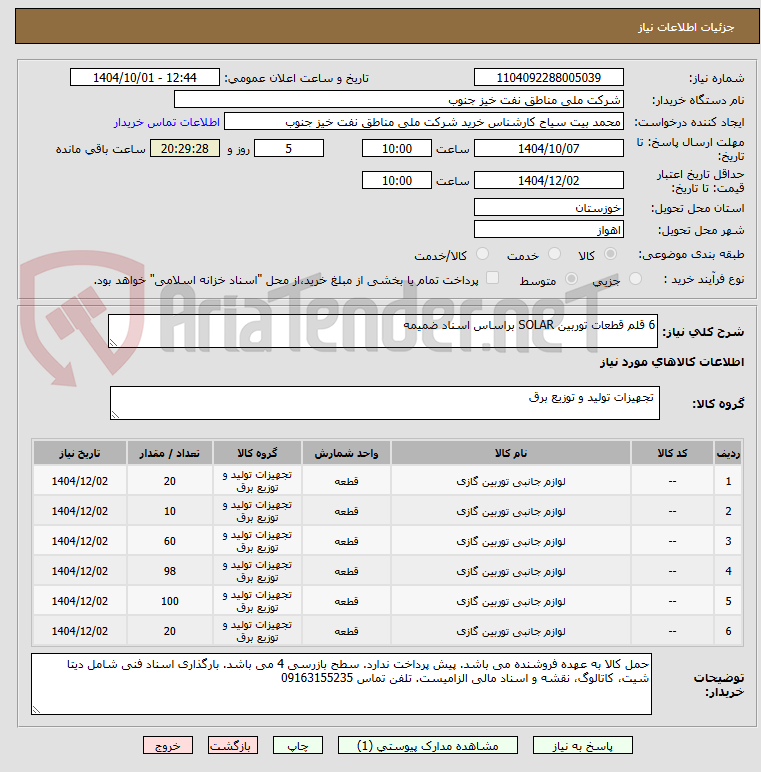Click the deadline hour field 10:00 beside 1404/10/07
761x772 pixels.
[397, 149]
